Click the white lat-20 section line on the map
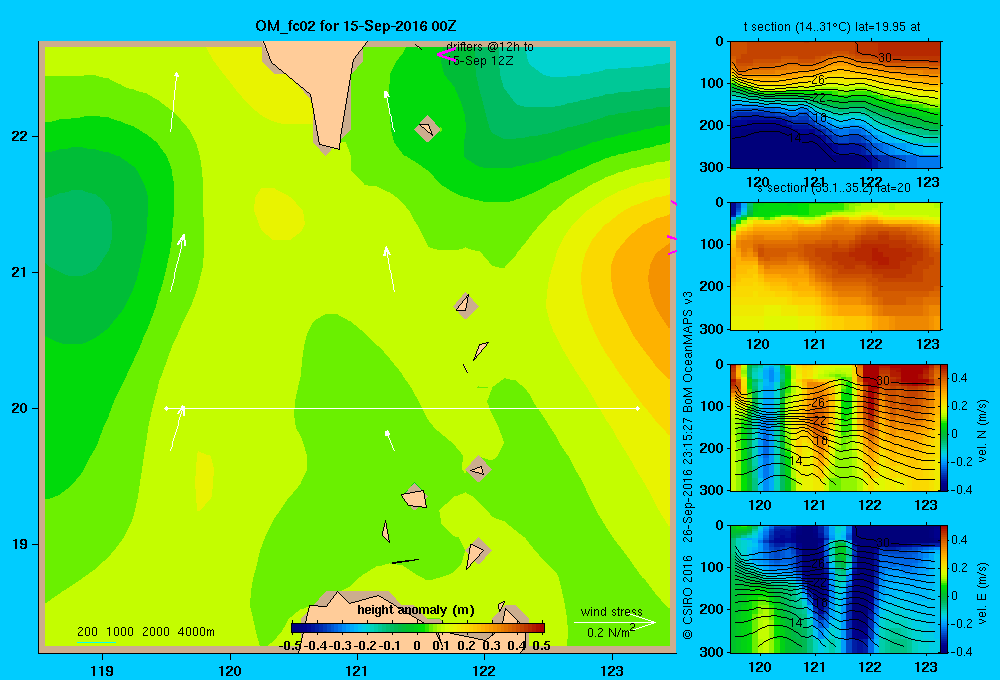The height and width of the screenshot is (680, 1000). pos(402,408)
